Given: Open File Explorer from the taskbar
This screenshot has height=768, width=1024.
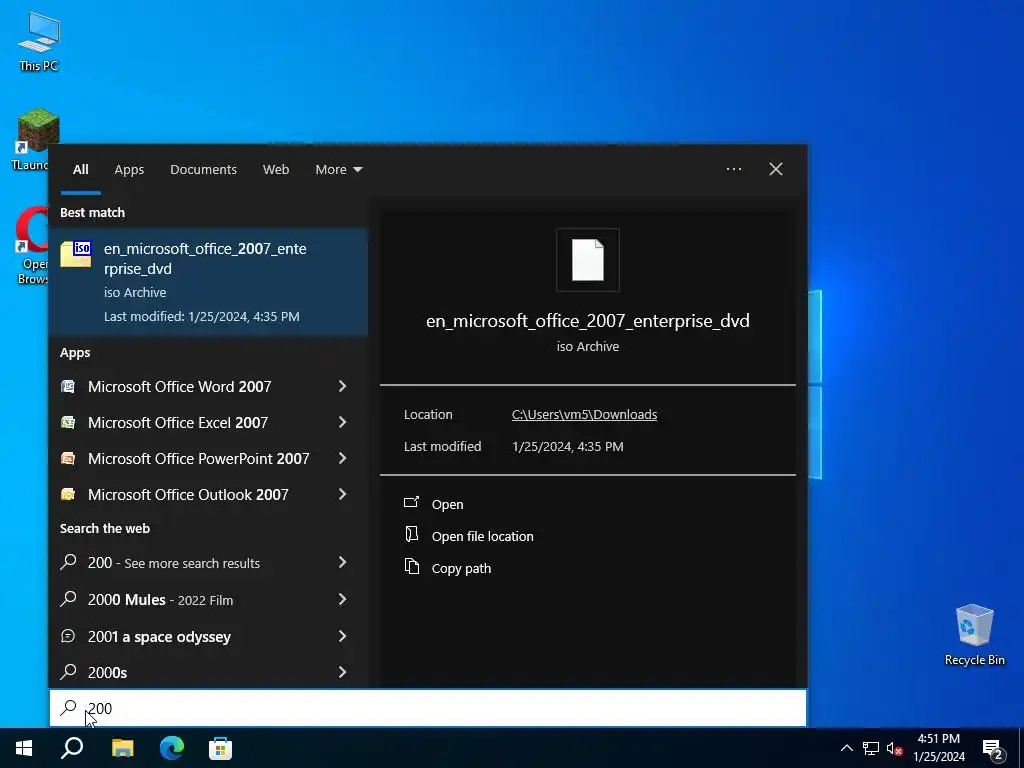Looking at the screenshot, I should [x=122, y=748].
